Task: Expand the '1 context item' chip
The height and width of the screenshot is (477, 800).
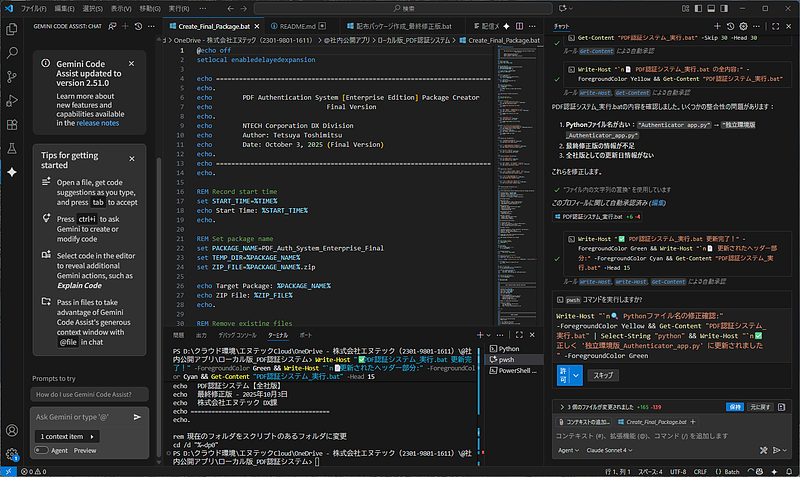Action: 69,437
